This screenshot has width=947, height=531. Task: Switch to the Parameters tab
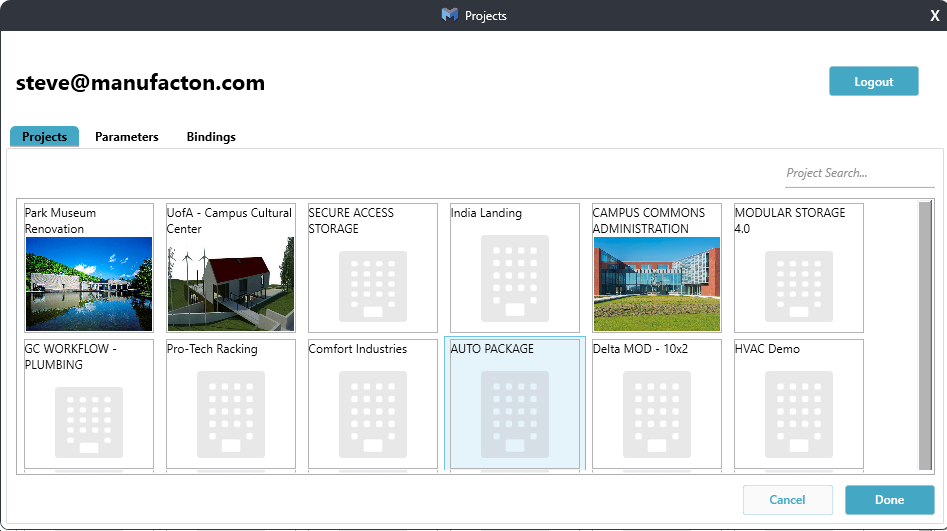pyautogui.click(x=127, y=137)
